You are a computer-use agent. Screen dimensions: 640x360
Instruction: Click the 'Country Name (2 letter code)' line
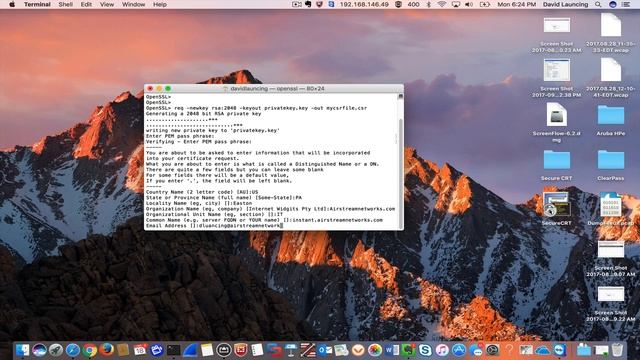pos(202,192)
